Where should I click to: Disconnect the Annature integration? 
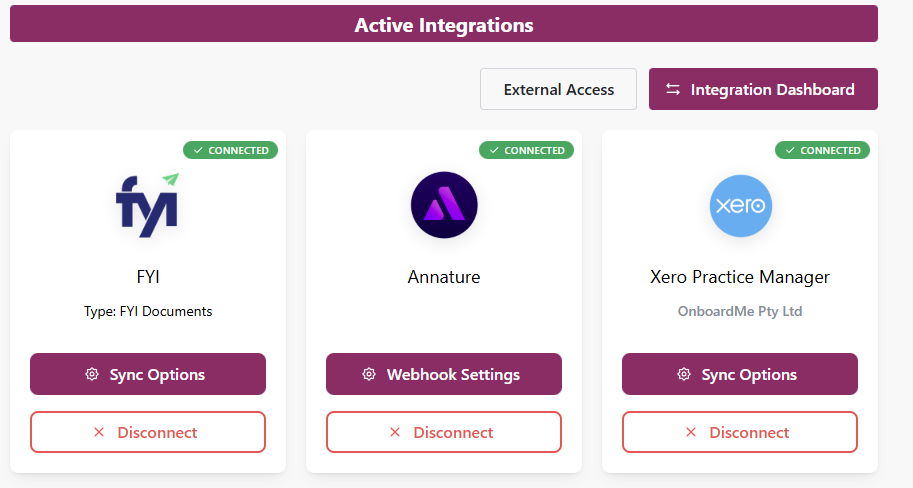[444, 432]
